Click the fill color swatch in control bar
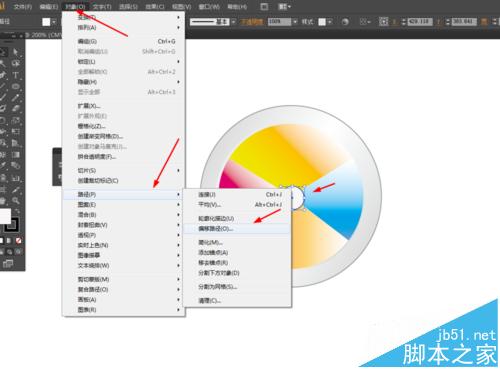 (46, 22)
